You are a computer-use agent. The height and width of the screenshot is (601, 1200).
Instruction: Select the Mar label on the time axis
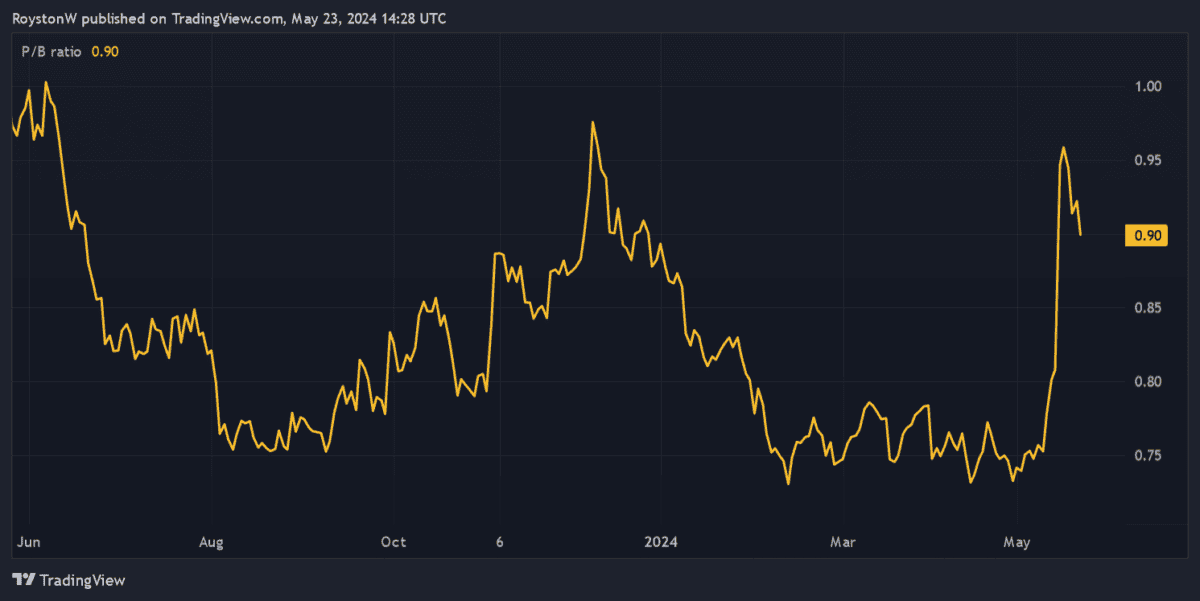[843, 542]
